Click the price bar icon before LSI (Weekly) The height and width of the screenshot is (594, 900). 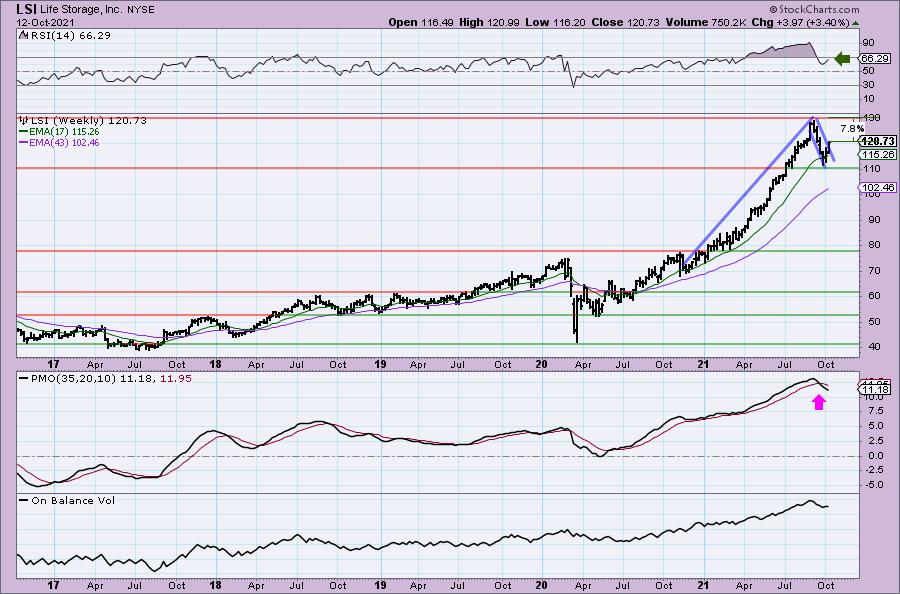point(24,121)
